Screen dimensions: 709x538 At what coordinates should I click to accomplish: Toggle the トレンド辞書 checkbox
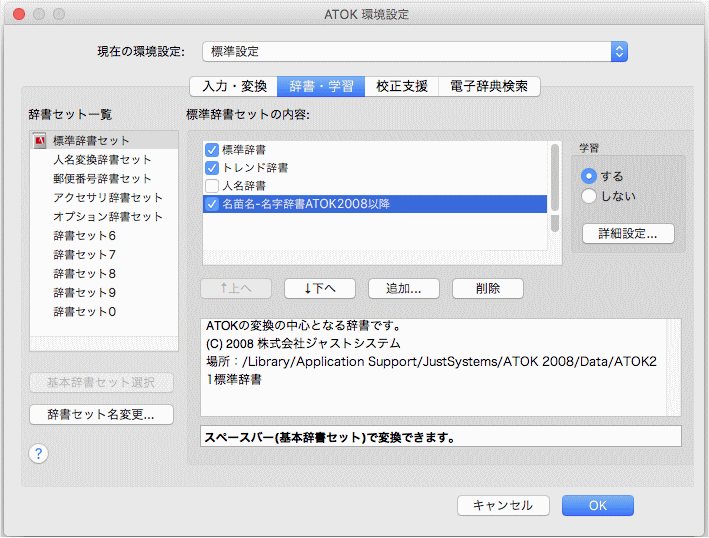point(212,168)
